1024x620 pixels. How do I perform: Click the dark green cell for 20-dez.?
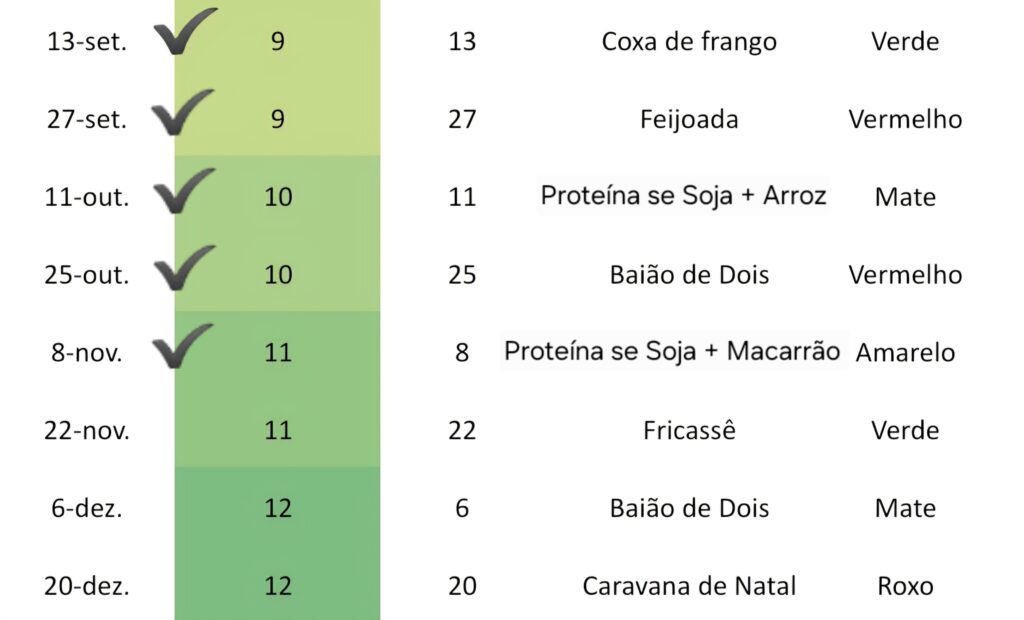[x=278, y=586]
